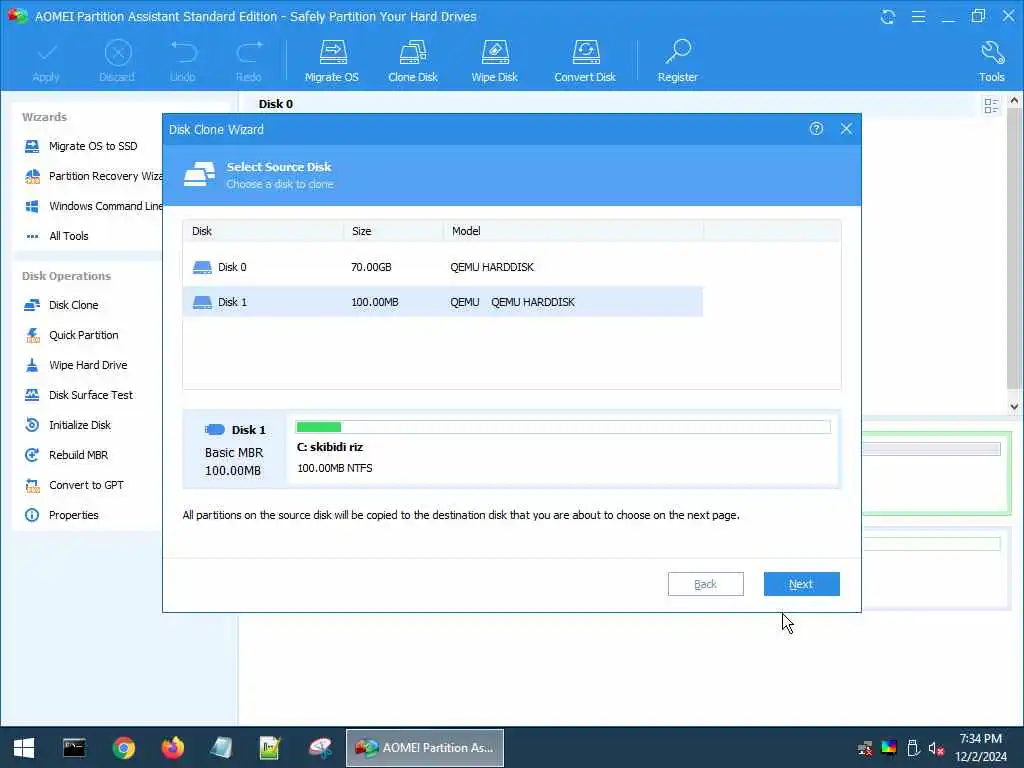The height and width of the screenshot is (768, 1024).
Task: Click the main window scrollbar down arrow
Action: (1014, 406)
